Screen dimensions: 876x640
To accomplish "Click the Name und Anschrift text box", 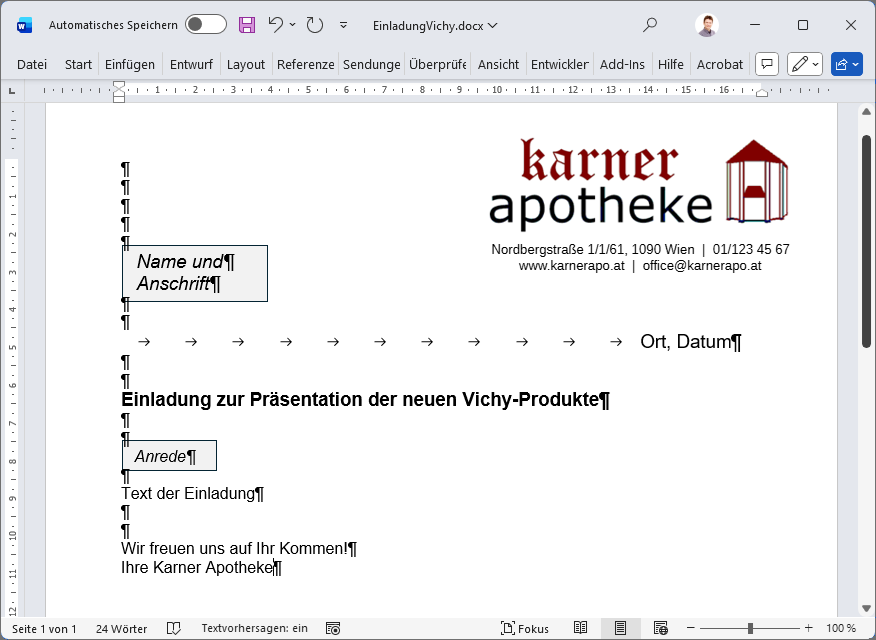I will 195,273.
